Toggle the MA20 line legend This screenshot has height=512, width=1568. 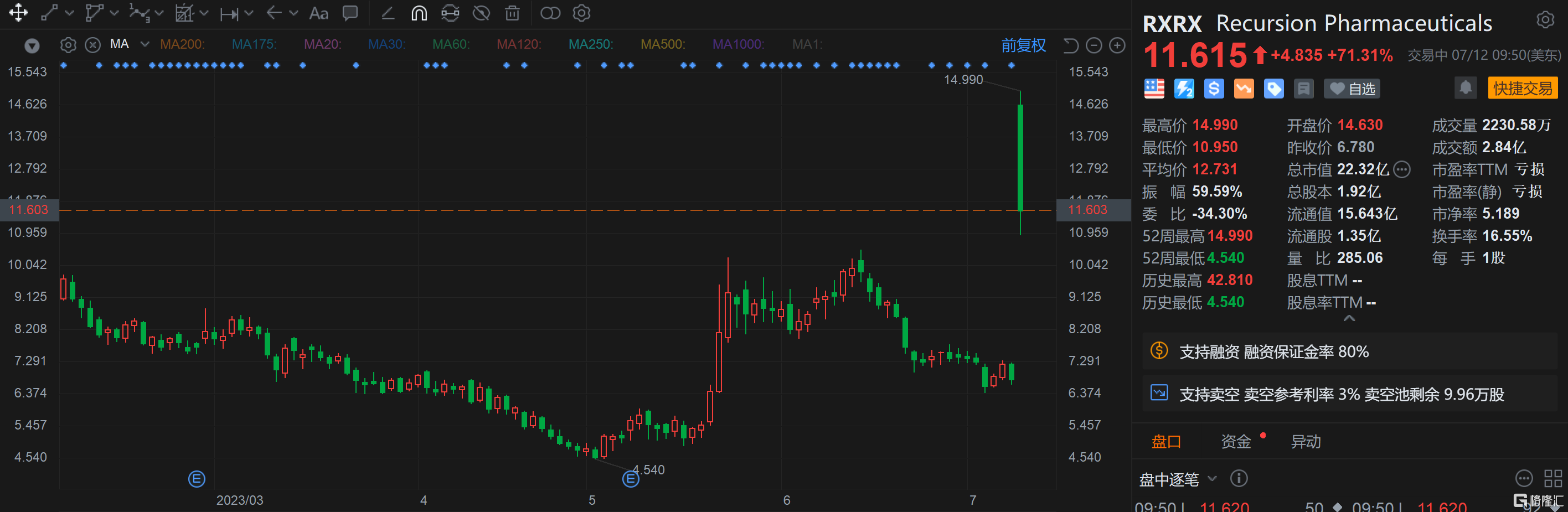tap(323, 44)
